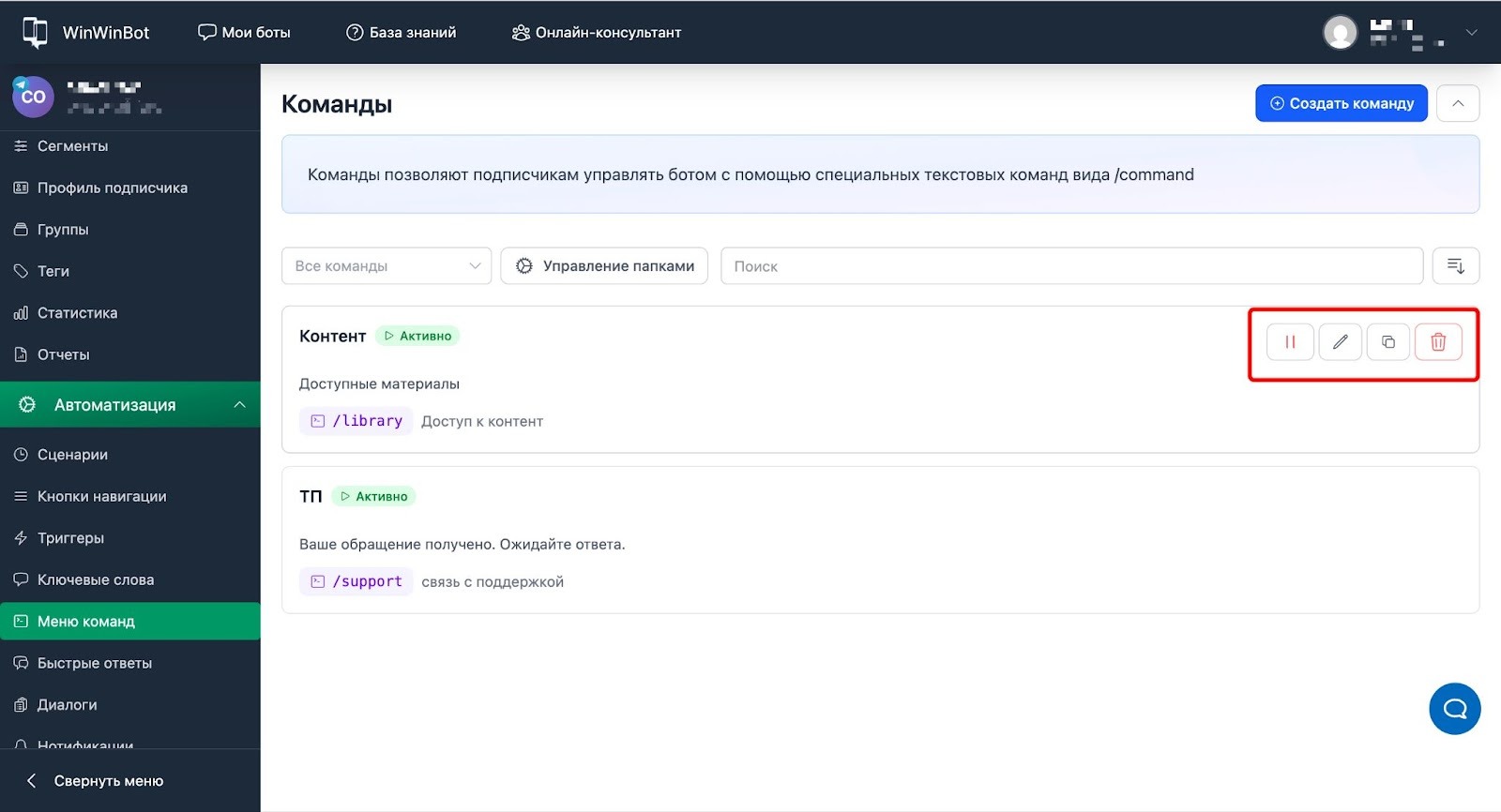Image resolution: width=1501 pixels, height=812 pixels.
Task: Open the Все команды dropdown
Action: (x=387, y=266)
